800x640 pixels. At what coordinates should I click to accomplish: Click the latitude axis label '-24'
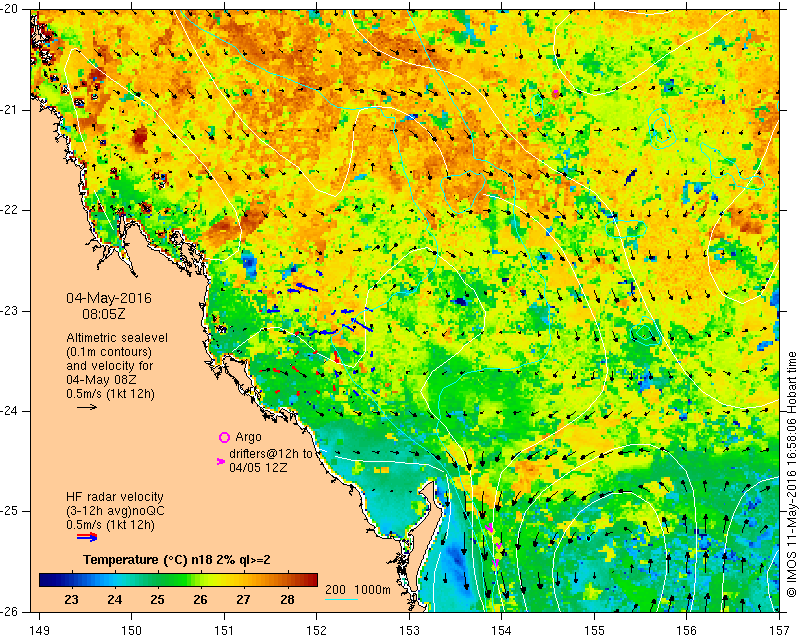point(10,411)
